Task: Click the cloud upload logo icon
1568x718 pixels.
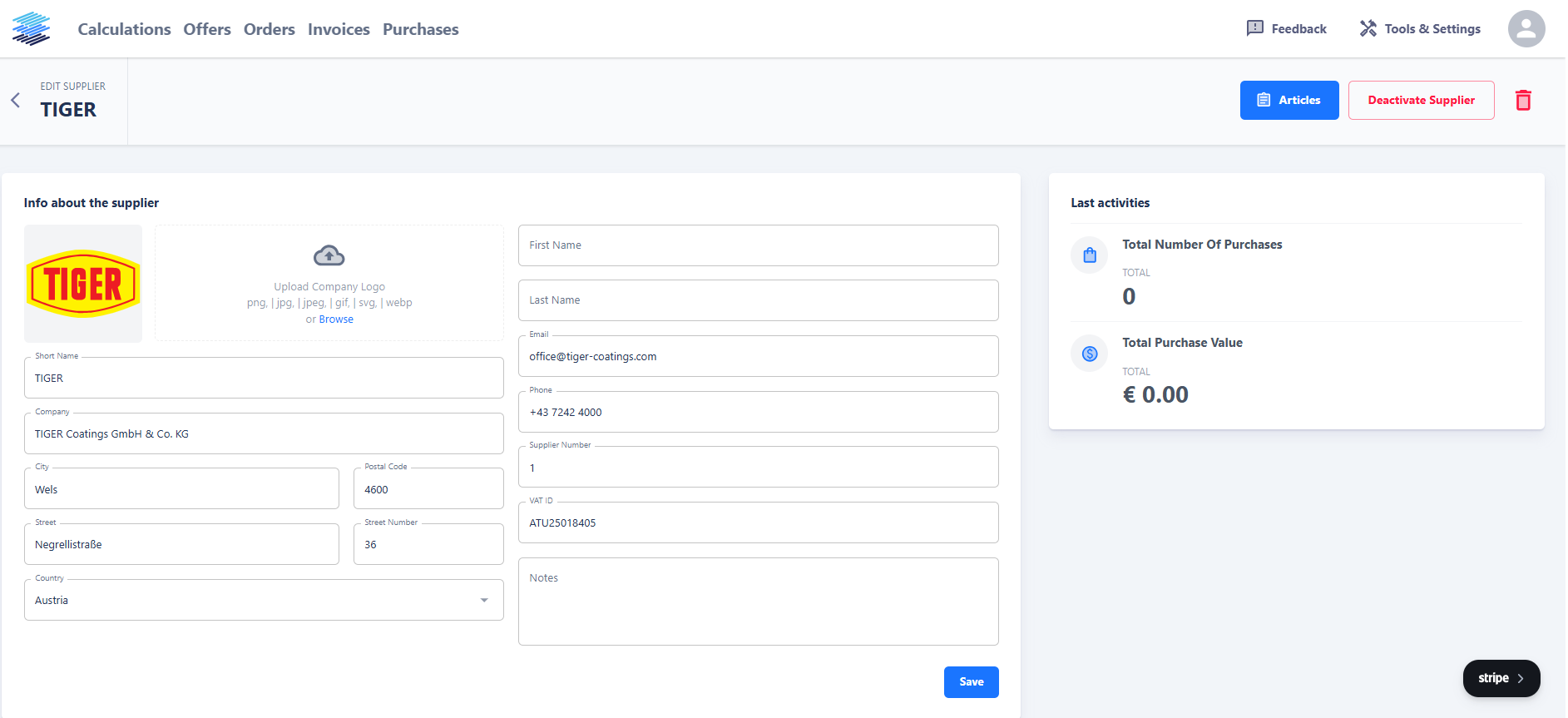Action: pyautogui.click(x=329, y=255)
